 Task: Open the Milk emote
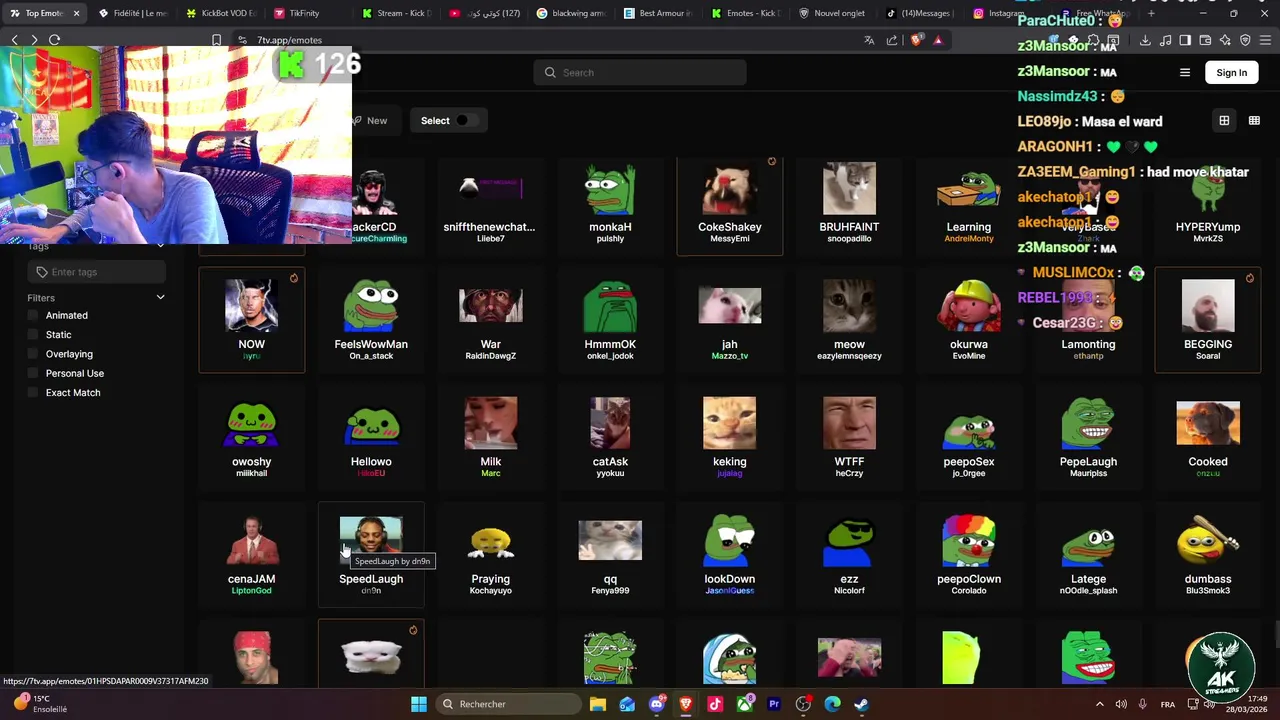click(x=490, y=438)
